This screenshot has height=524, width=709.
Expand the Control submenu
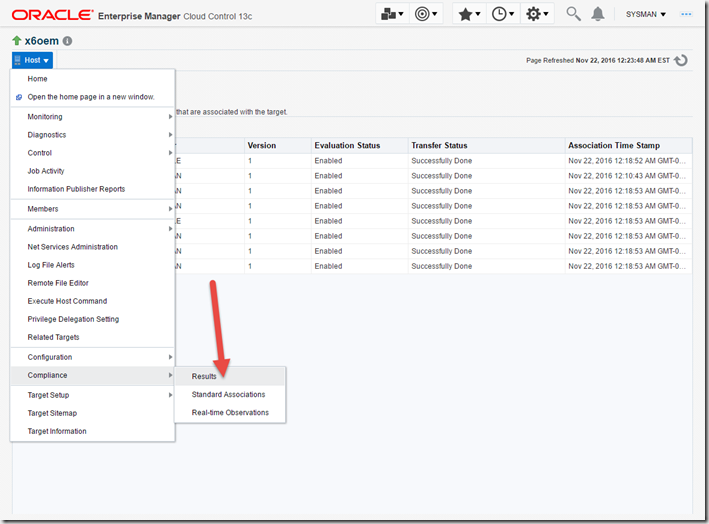[92, 153]
